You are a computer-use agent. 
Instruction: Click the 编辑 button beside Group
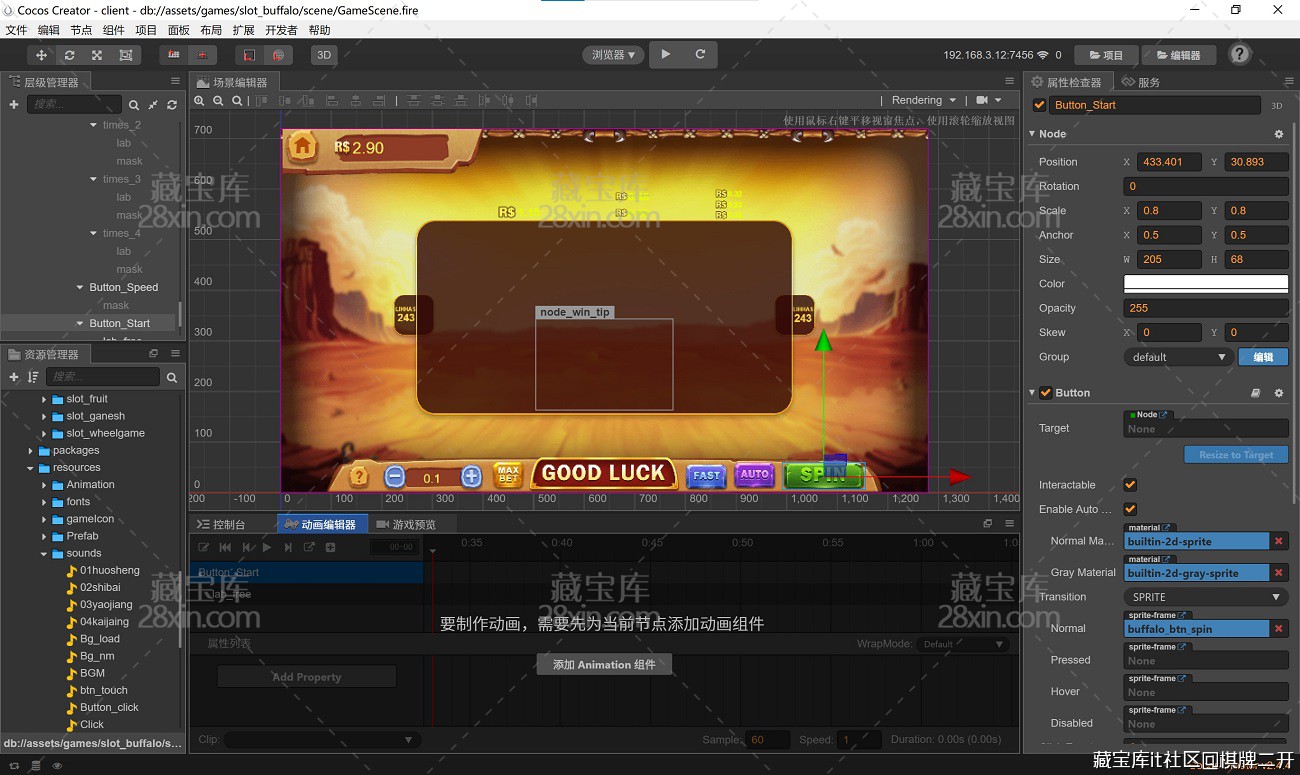coord(1263,357)
